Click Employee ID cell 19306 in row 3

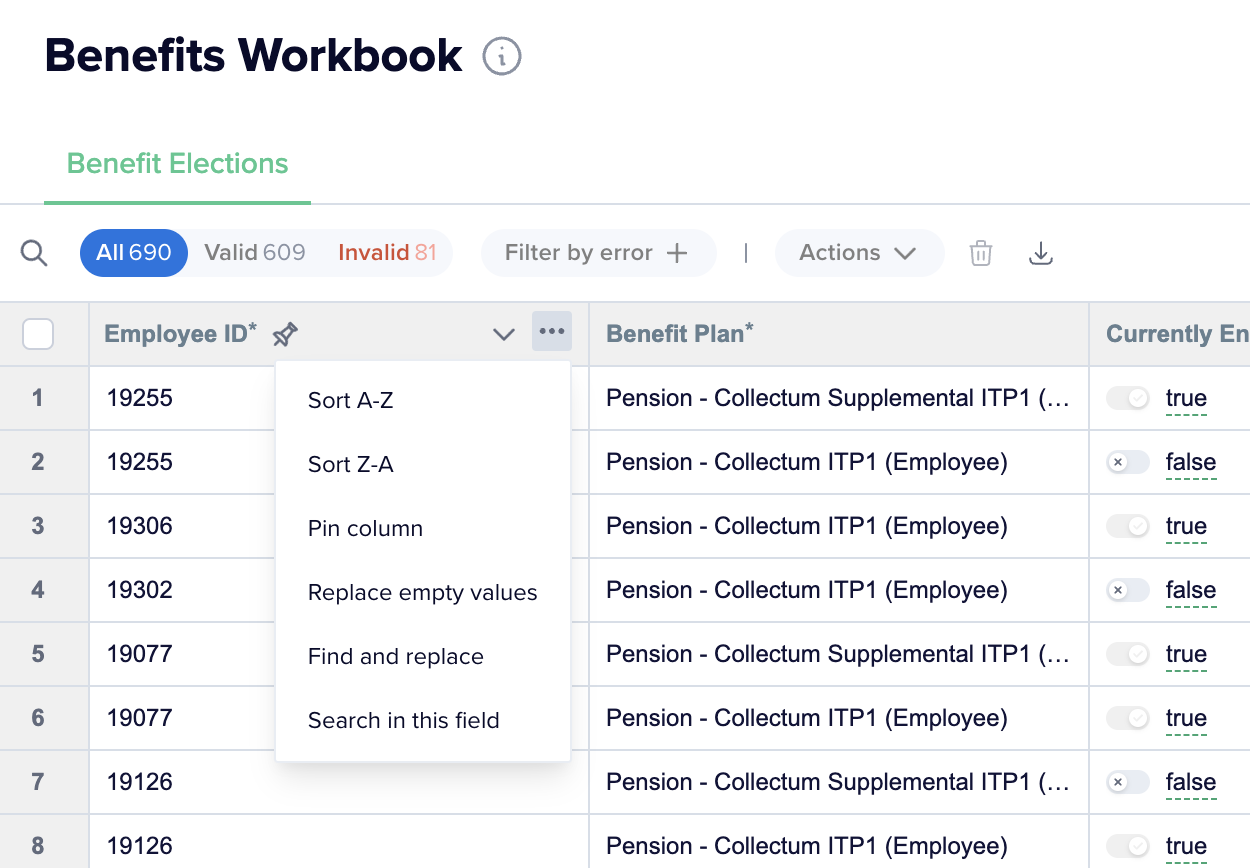(140, 527)
